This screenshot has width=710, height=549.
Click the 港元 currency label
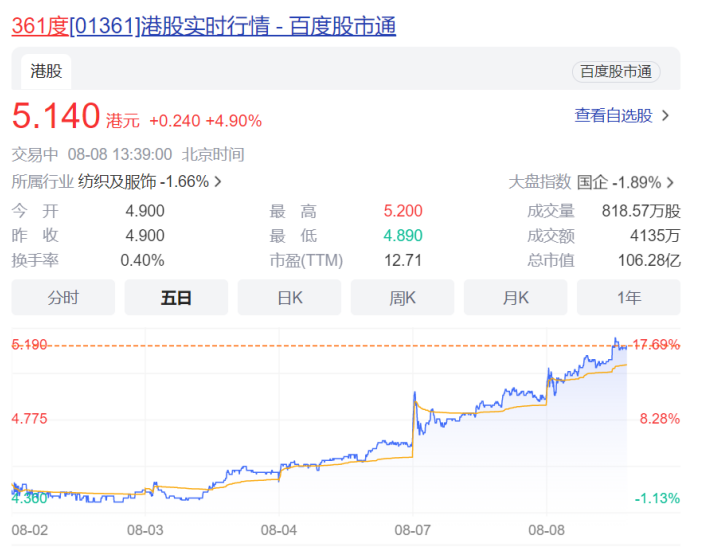[x=123, y=121]
